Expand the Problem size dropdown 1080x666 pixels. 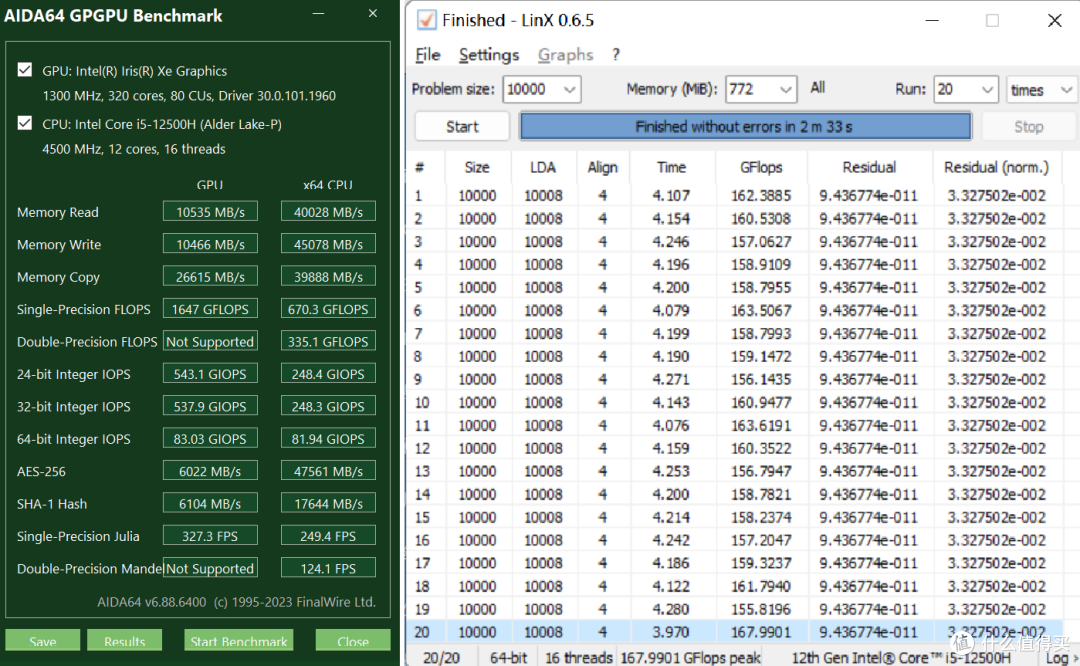(570, 89)
